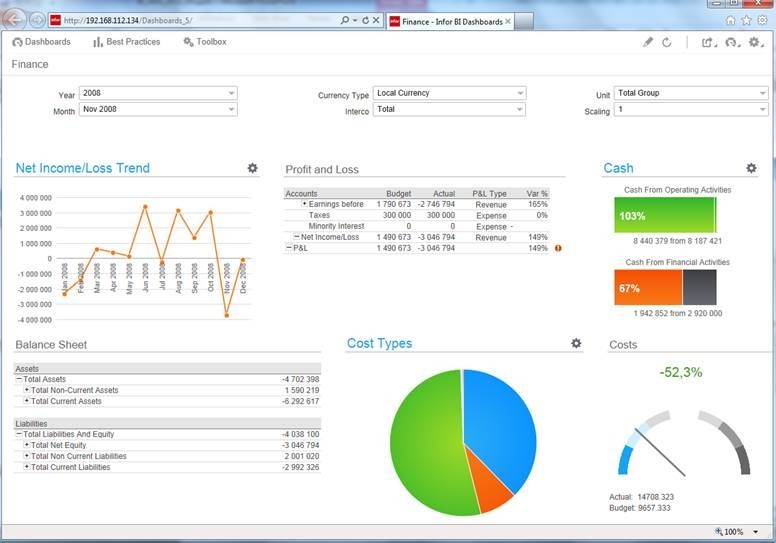Open the Toolbox menu

tap(205, 42)
